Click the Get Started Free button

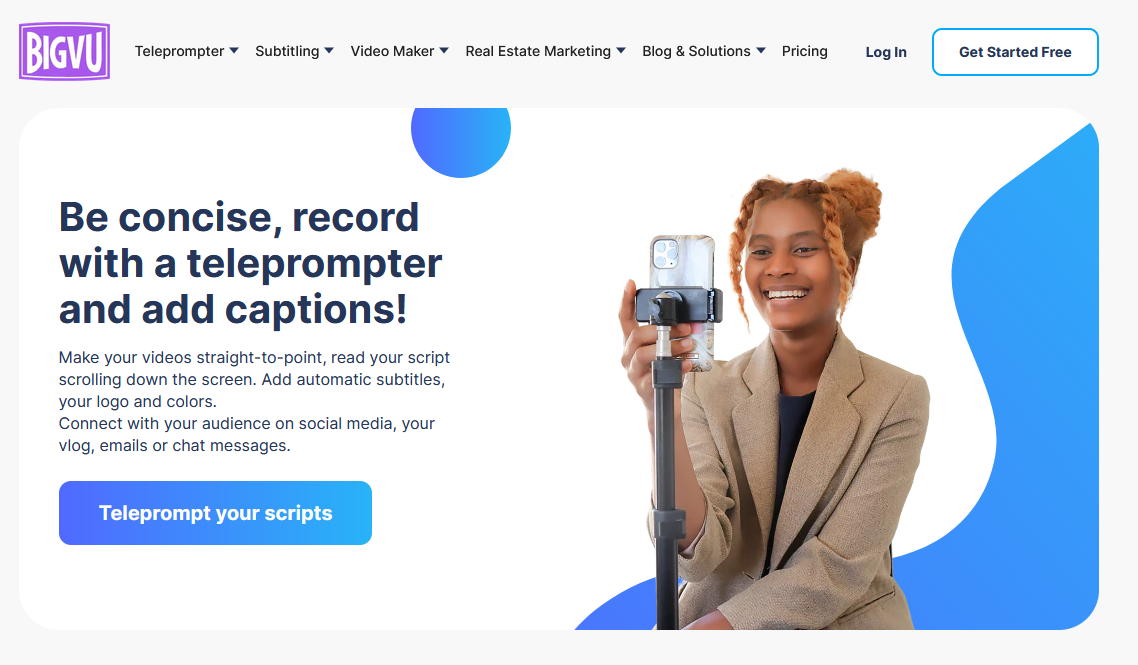[1015, 52]
